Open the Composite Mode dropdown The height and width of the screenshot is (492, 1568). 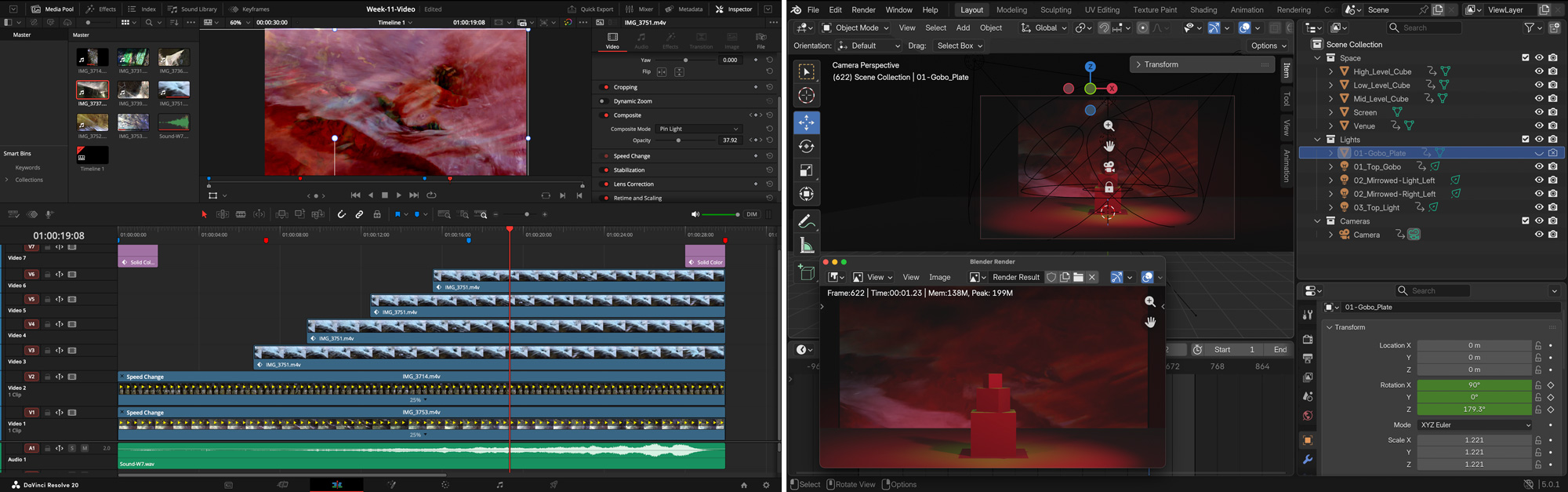698,129
